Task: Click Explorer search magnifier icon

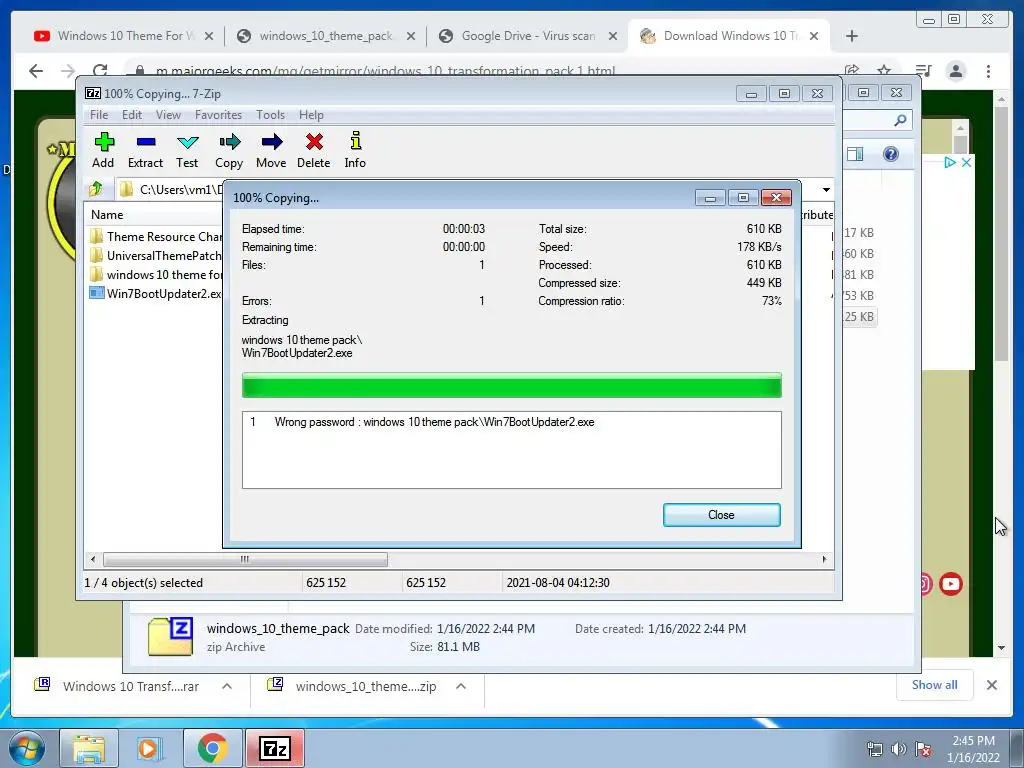Action: coord(900,120)
